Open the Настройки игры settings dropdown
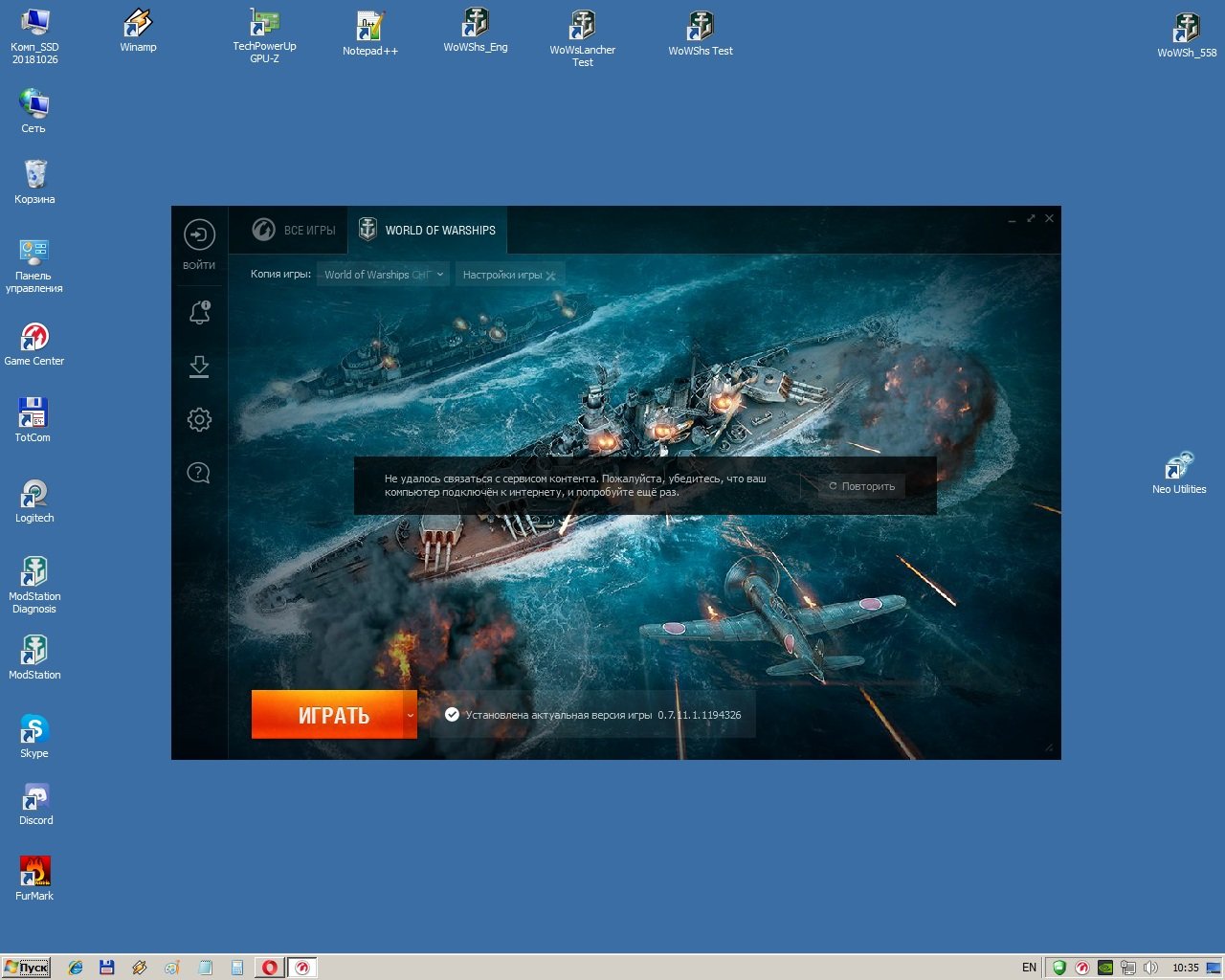1225x980 pixels. [x=509, y=275]
